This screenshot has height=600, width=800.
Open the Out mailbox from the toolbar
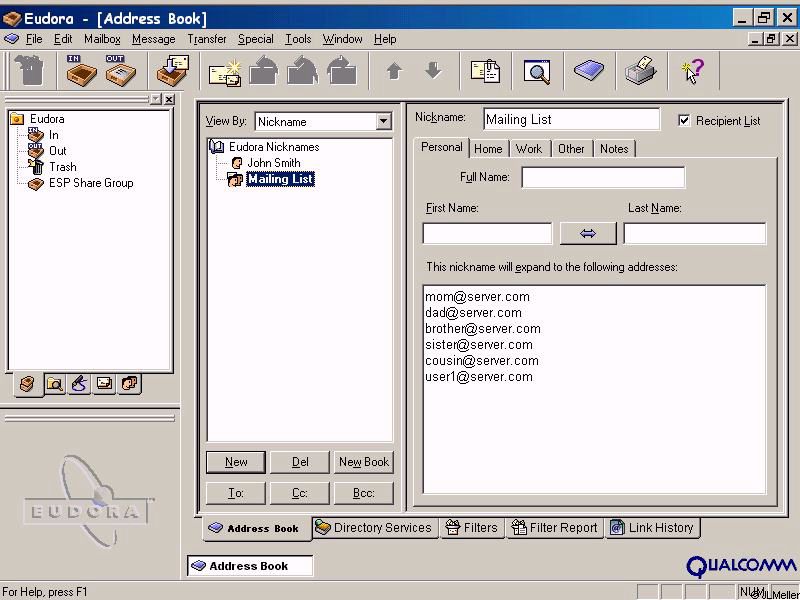(120, 70)
